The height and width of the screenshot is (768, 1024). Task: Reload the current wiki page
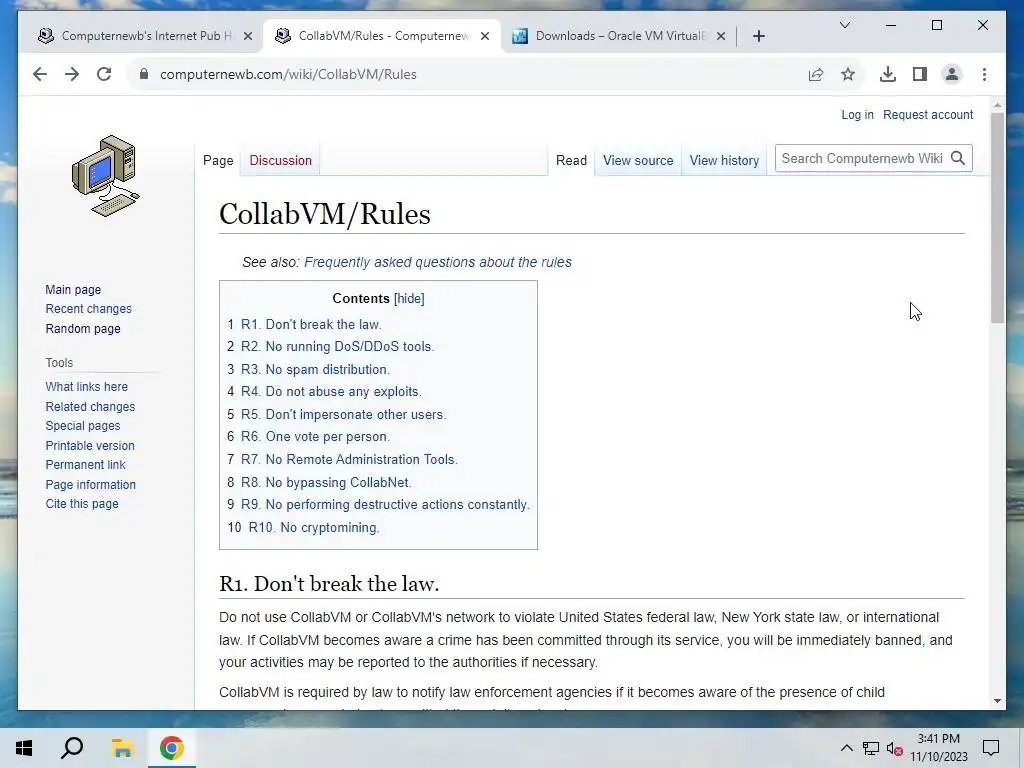[x=104, y=74]
